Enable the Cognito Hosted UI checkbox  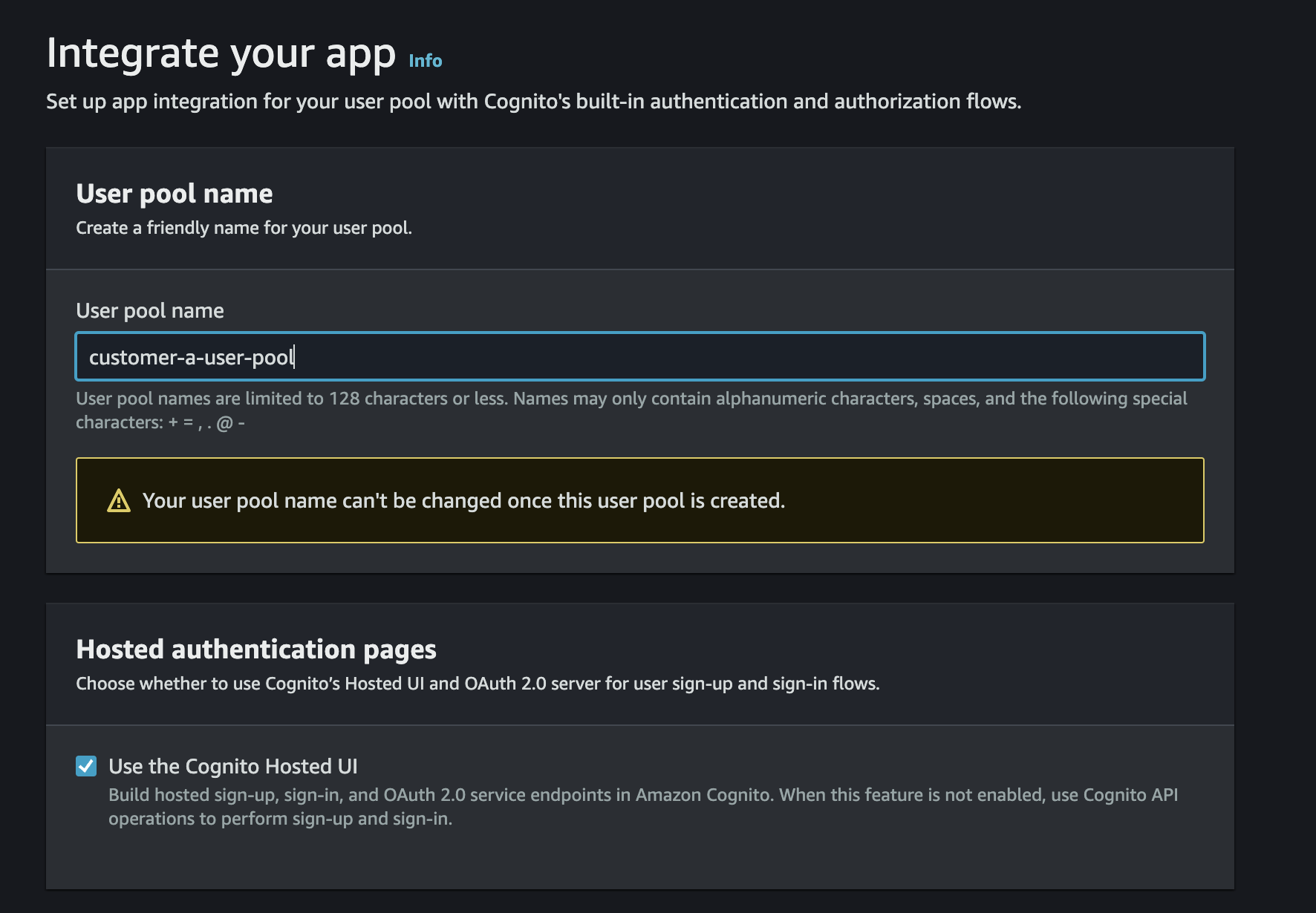point(86,766)
